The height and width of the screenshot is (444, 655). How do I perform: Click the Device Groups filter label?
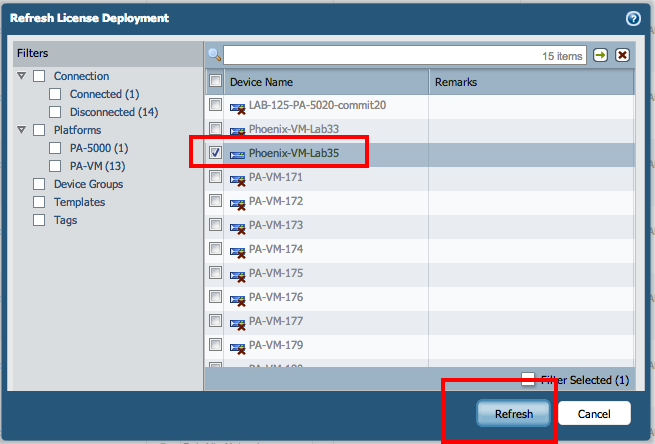pyautogui.click(x=89, y=184)
